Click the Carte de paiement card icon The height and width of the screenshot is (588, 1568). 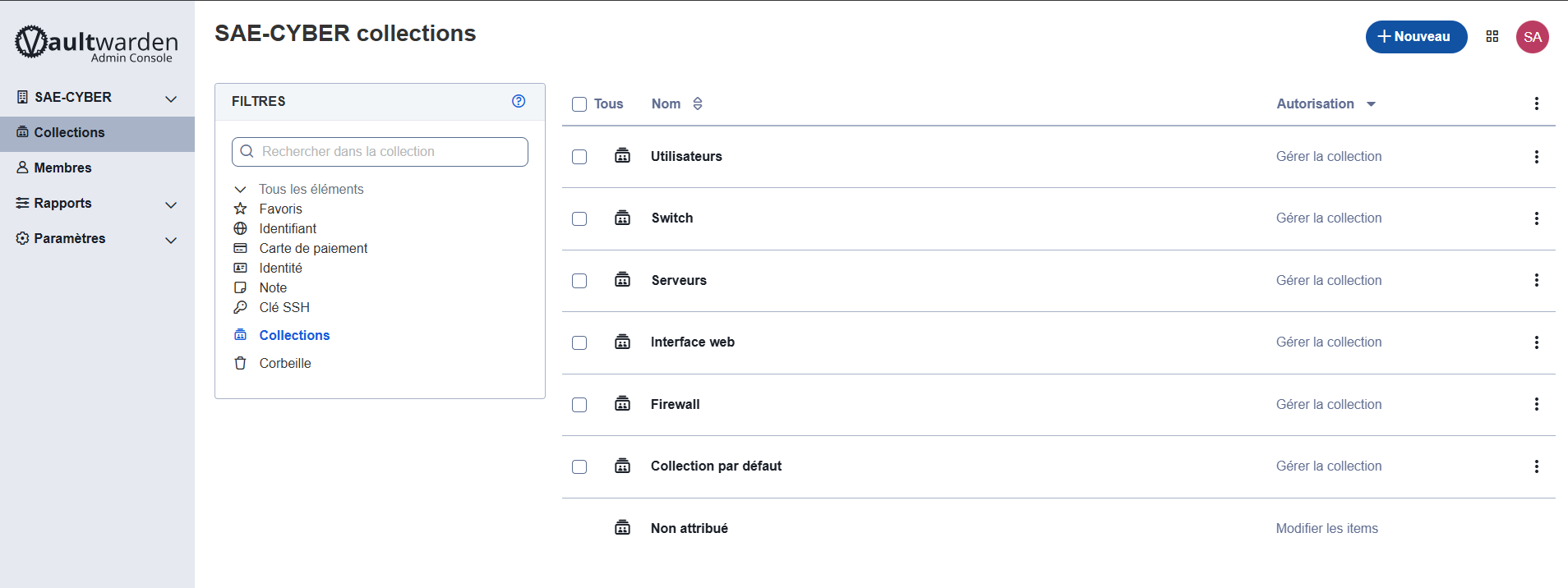[240, 248]
